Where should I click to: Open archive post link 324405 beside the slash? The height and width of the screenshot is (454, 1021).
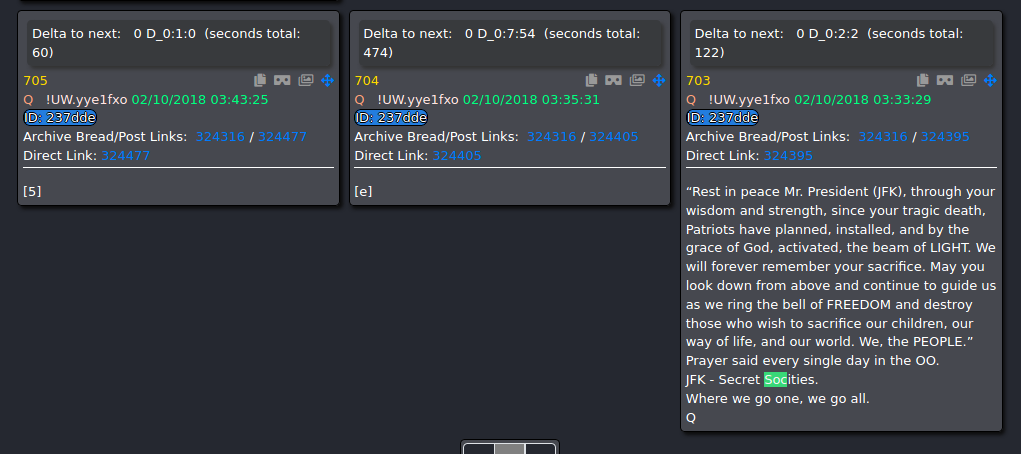(x=614, y=137)
